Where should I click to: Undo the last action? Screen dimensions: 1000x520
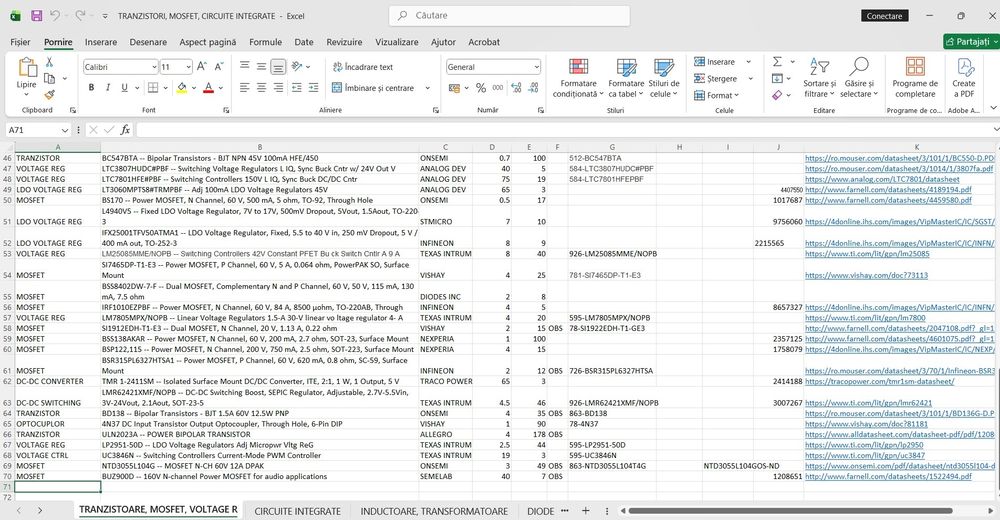[55, 16]
